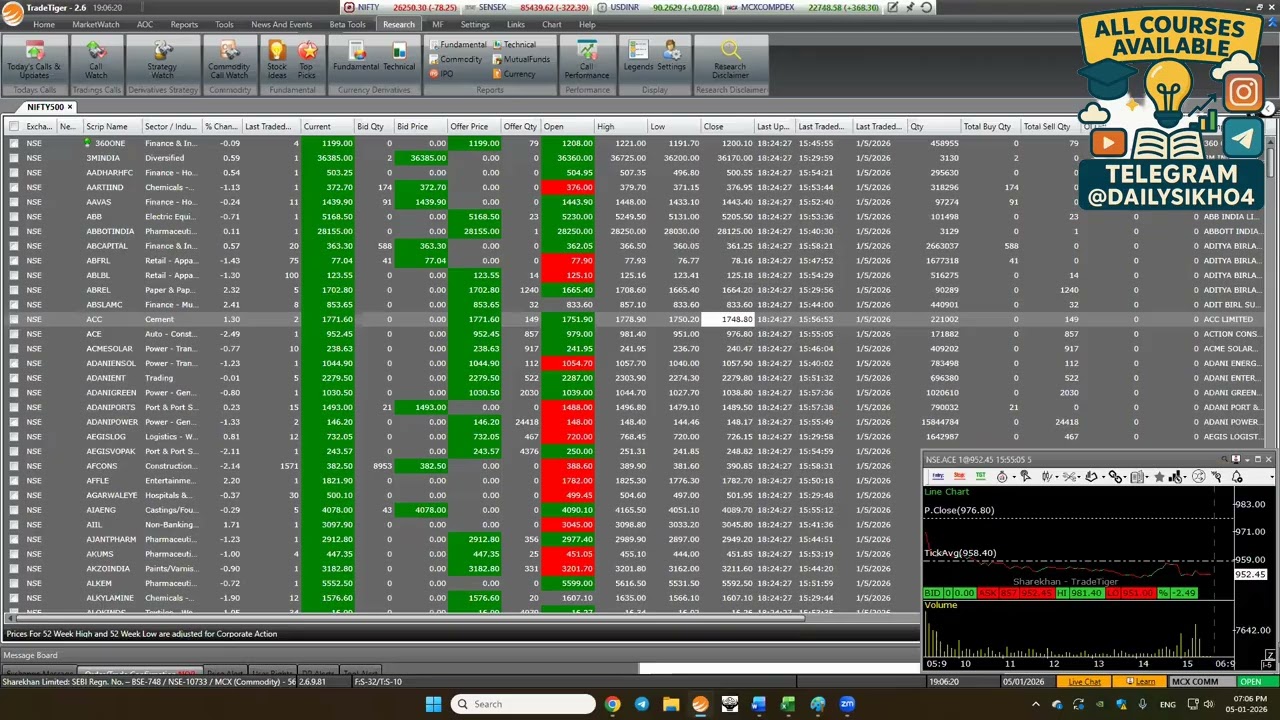The width and height of the screenshot is (1280, 720).
Task: Open Currency Derivatives Fundamental
Action: click(356, 56)
